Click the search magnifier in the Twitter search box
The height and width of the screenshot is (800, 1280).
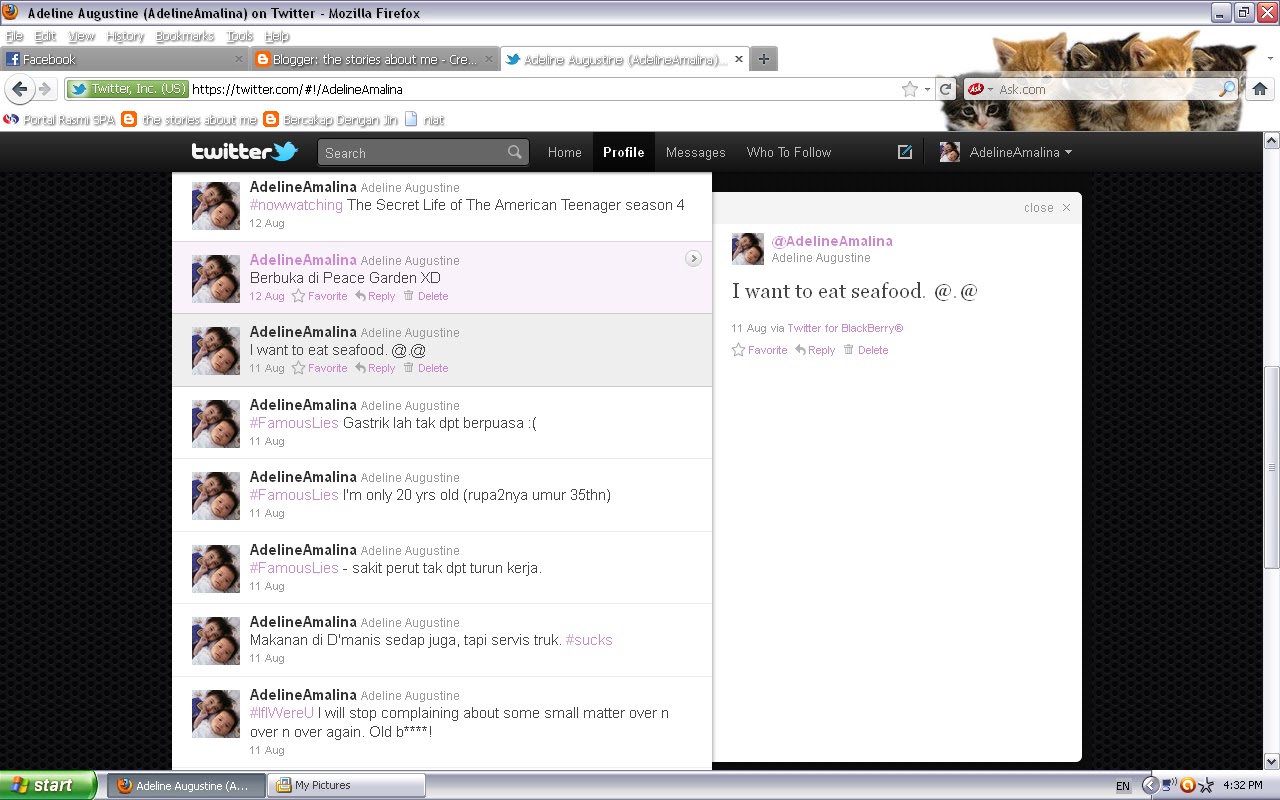[x=515, y=152]
